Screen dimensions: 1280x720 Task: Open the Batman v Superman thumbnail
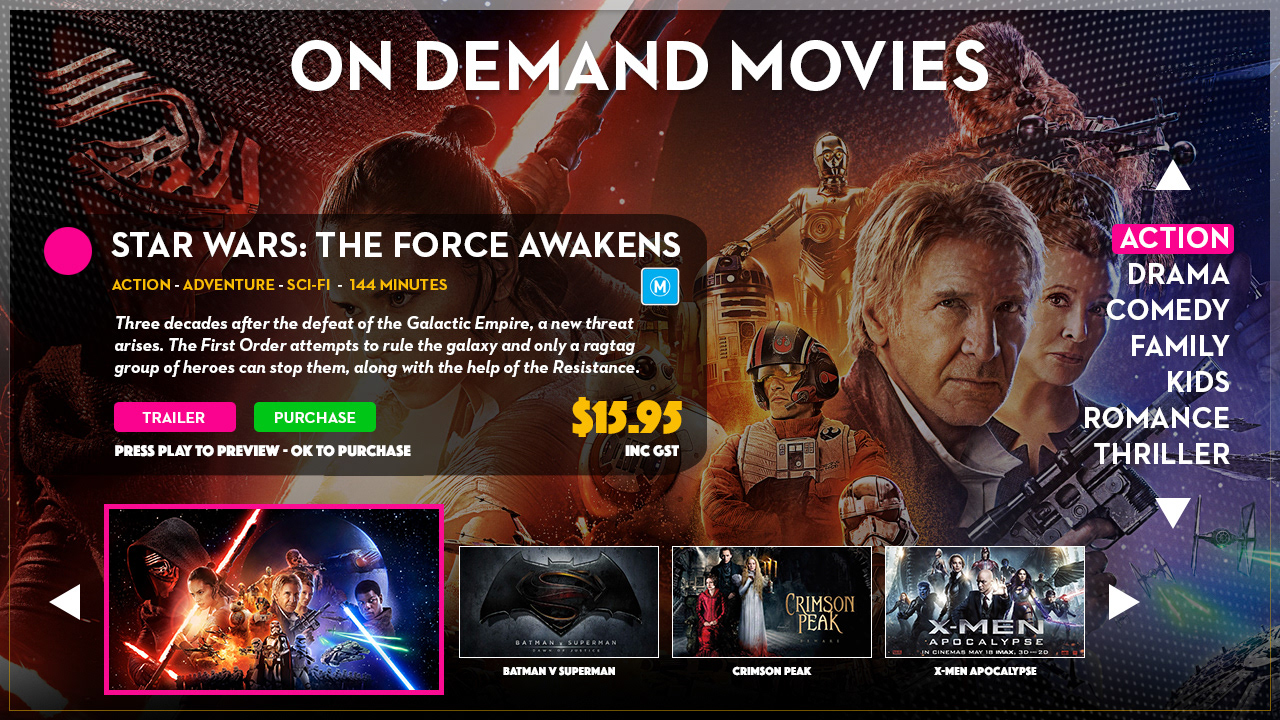[559, 602]
